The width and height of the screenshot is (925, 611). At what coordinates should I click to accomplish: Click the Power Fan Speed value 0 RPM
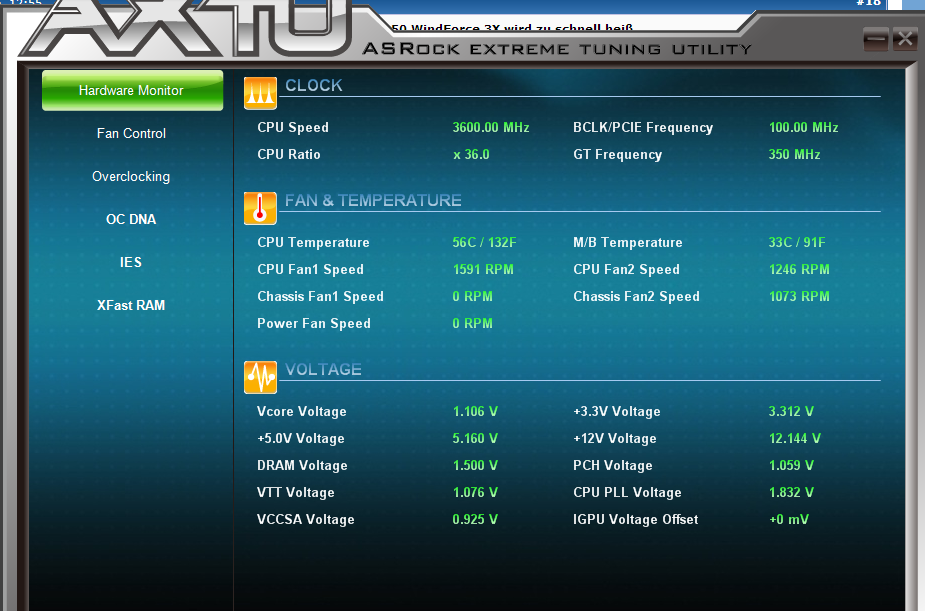473,324
